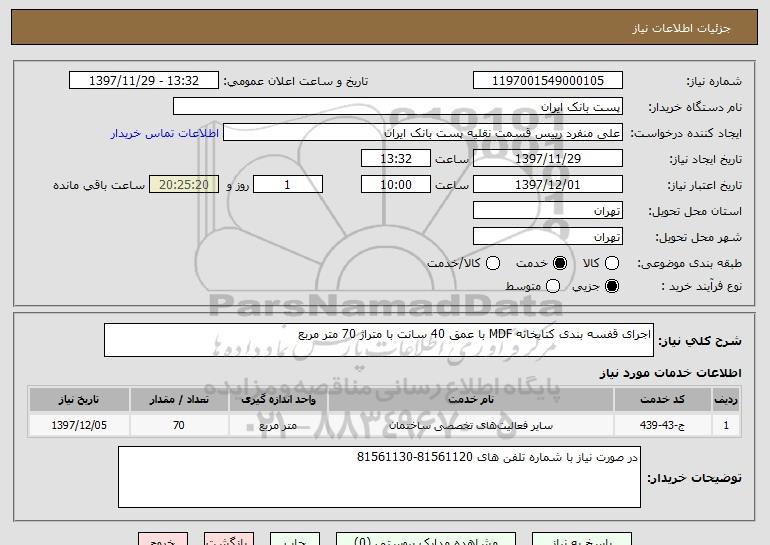Click the delivery province field تهران
This screenshot has width=770, height=545.
(x=548, y=211)
